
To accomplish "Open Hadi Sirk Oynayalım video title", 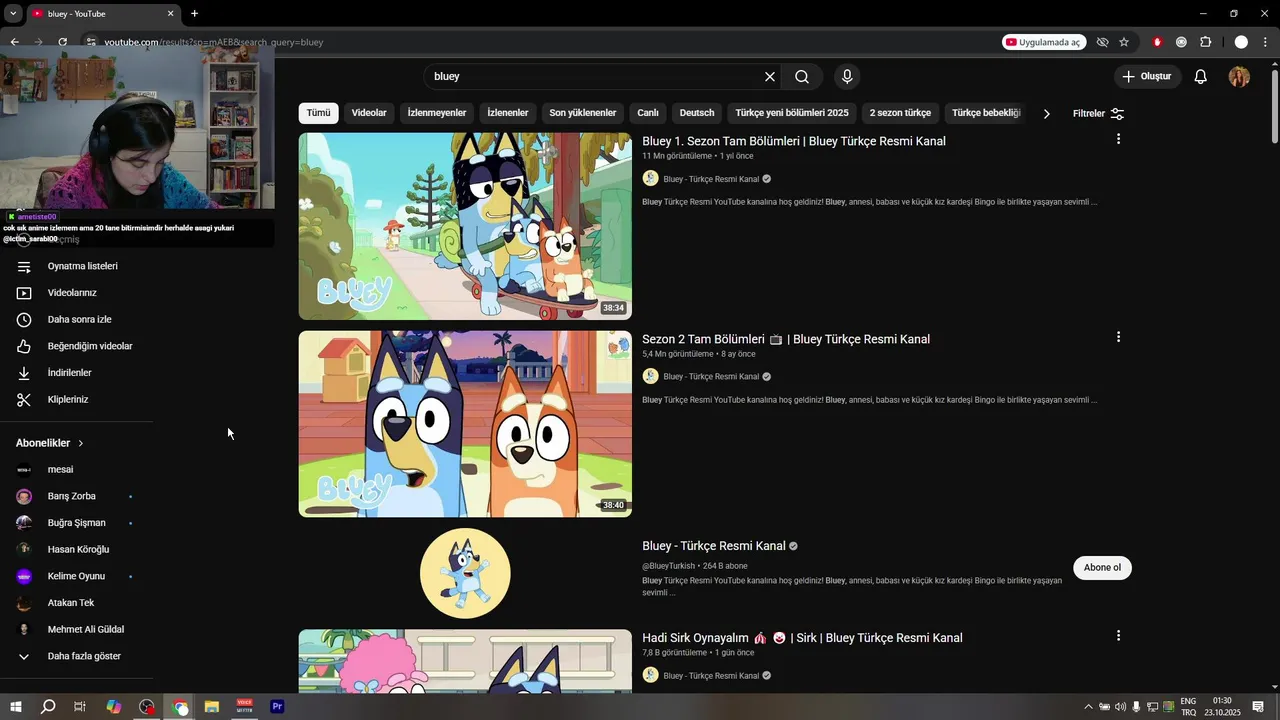I will coord(802,638).
